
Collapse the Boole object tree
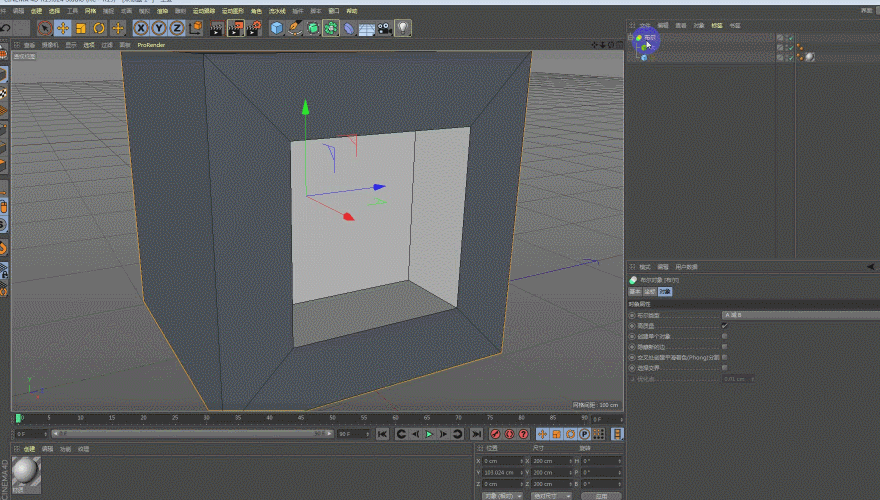[x=630, y=38]
